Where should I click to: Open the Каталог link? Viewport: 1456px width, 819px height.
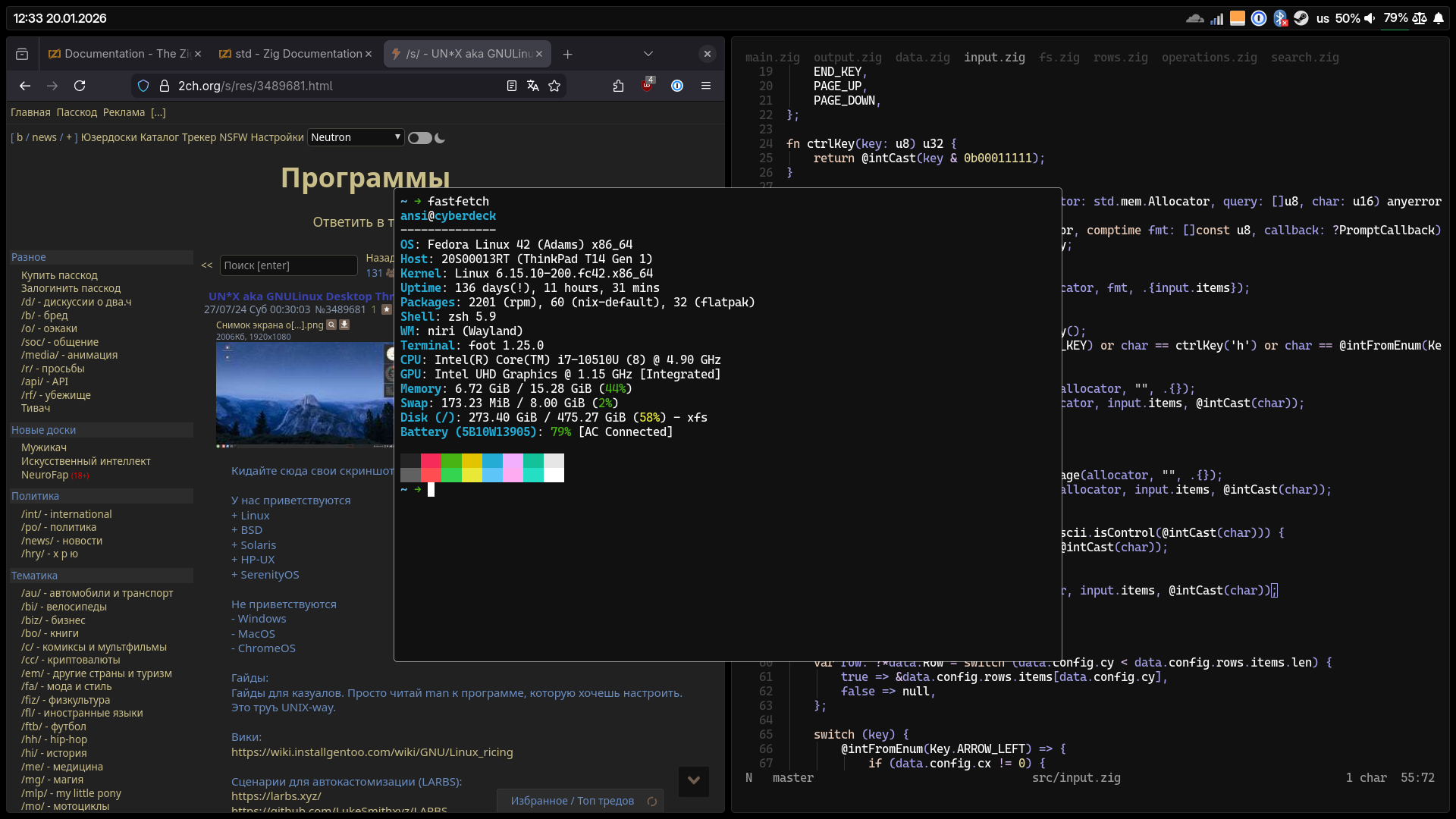158,137
